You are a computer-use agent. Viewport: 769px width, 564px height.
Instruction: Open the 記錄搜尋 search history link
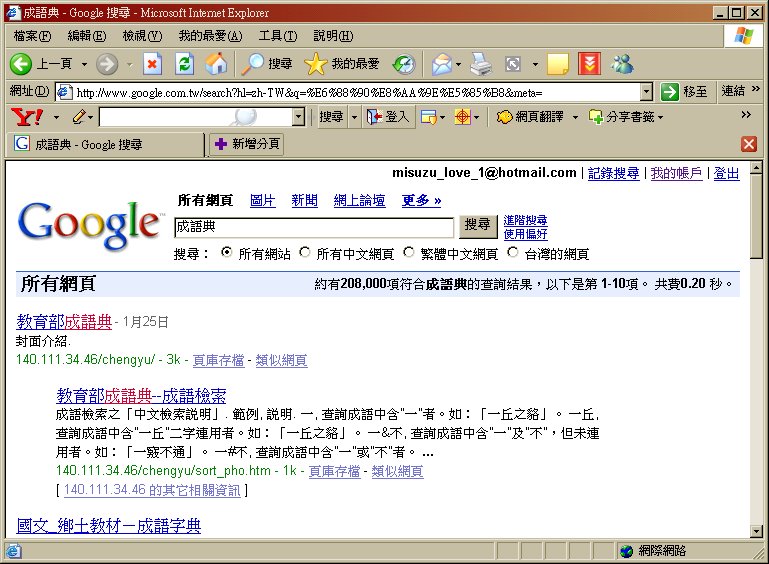click(x=614, y=173)
